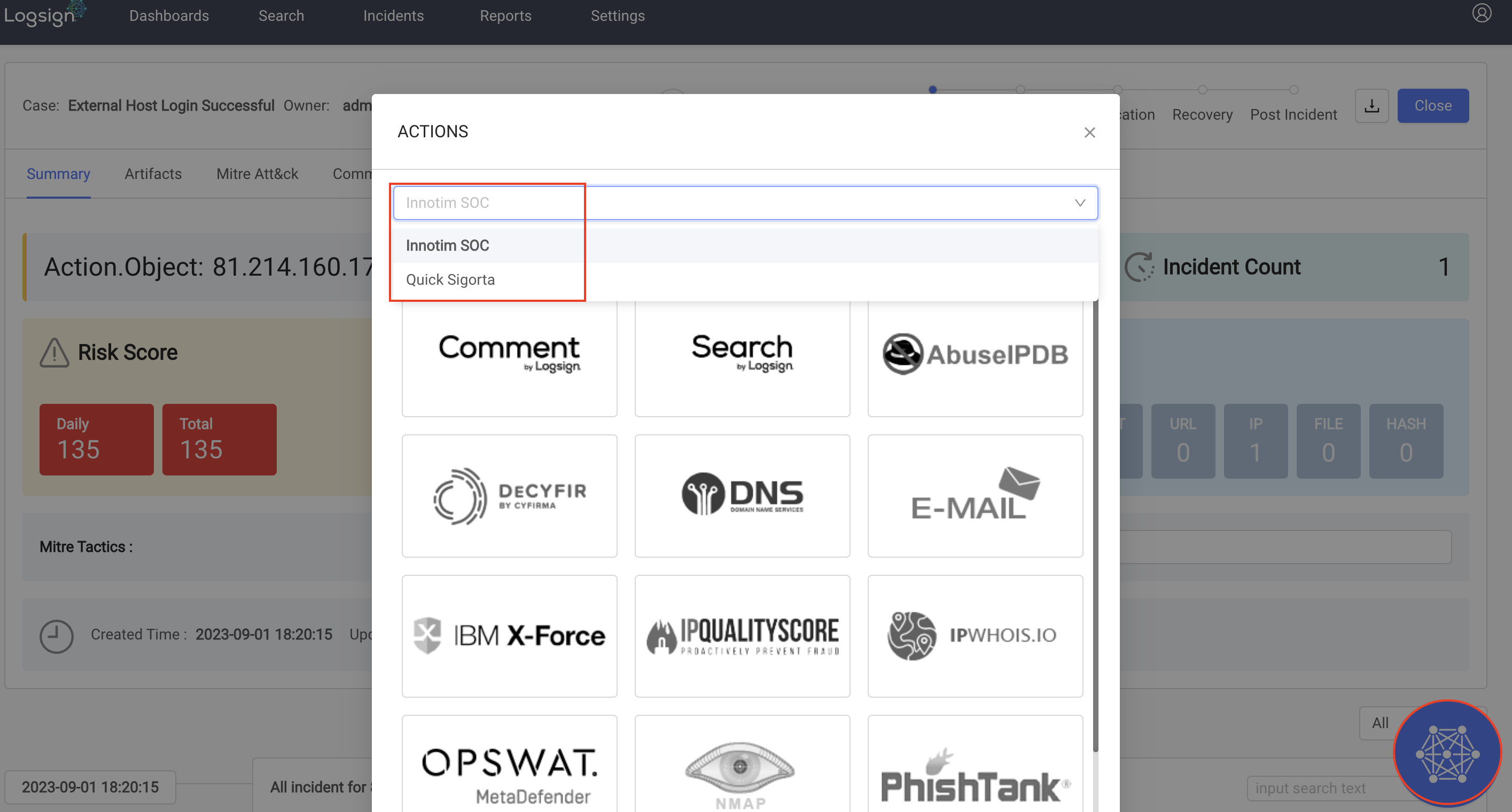Viewport: 1512px width, 812px height.
Task: Close the ACTIONS dialog with X
Action: 1089,132
